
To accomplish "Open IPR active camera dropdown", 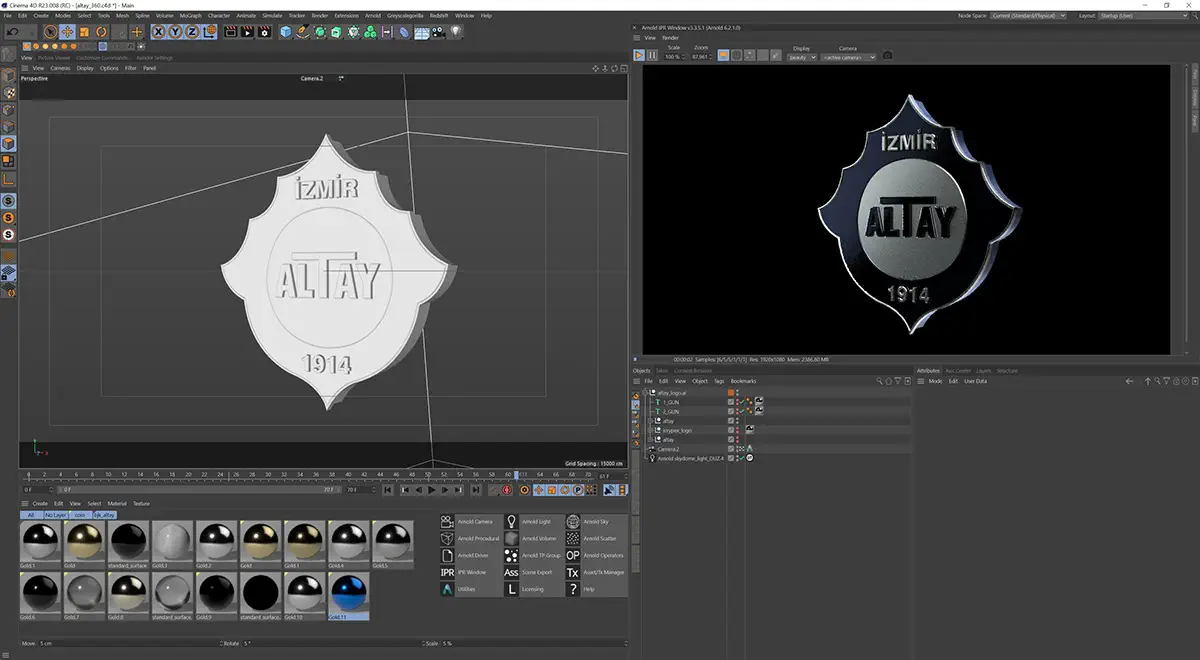I will pos(848,57).
